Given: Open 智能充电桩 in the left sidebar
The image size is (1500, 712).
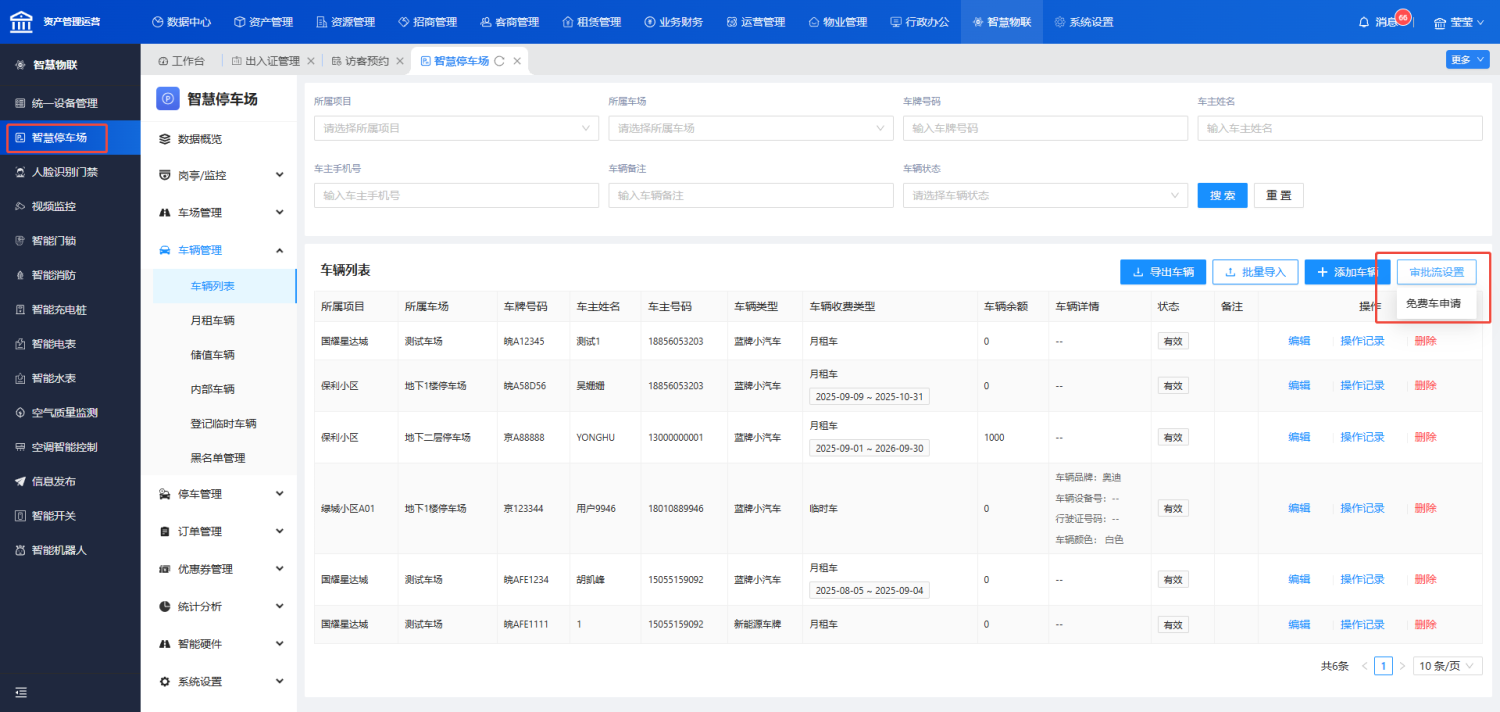Looking at the screenshot, I should point(59,310).
